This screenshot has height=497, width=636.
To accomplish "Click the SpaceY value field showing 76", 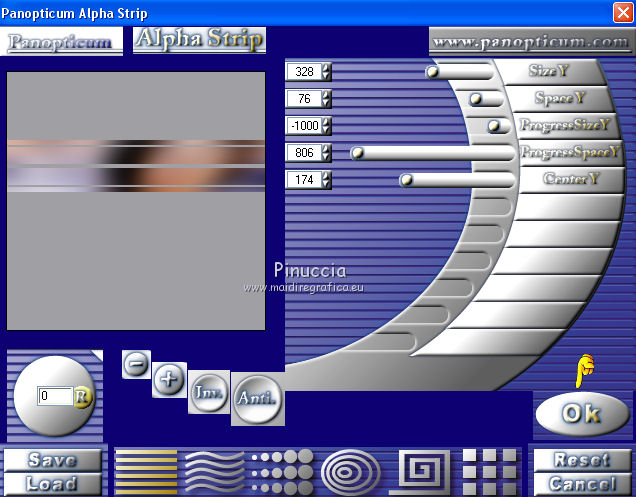I will pos(304,99).
